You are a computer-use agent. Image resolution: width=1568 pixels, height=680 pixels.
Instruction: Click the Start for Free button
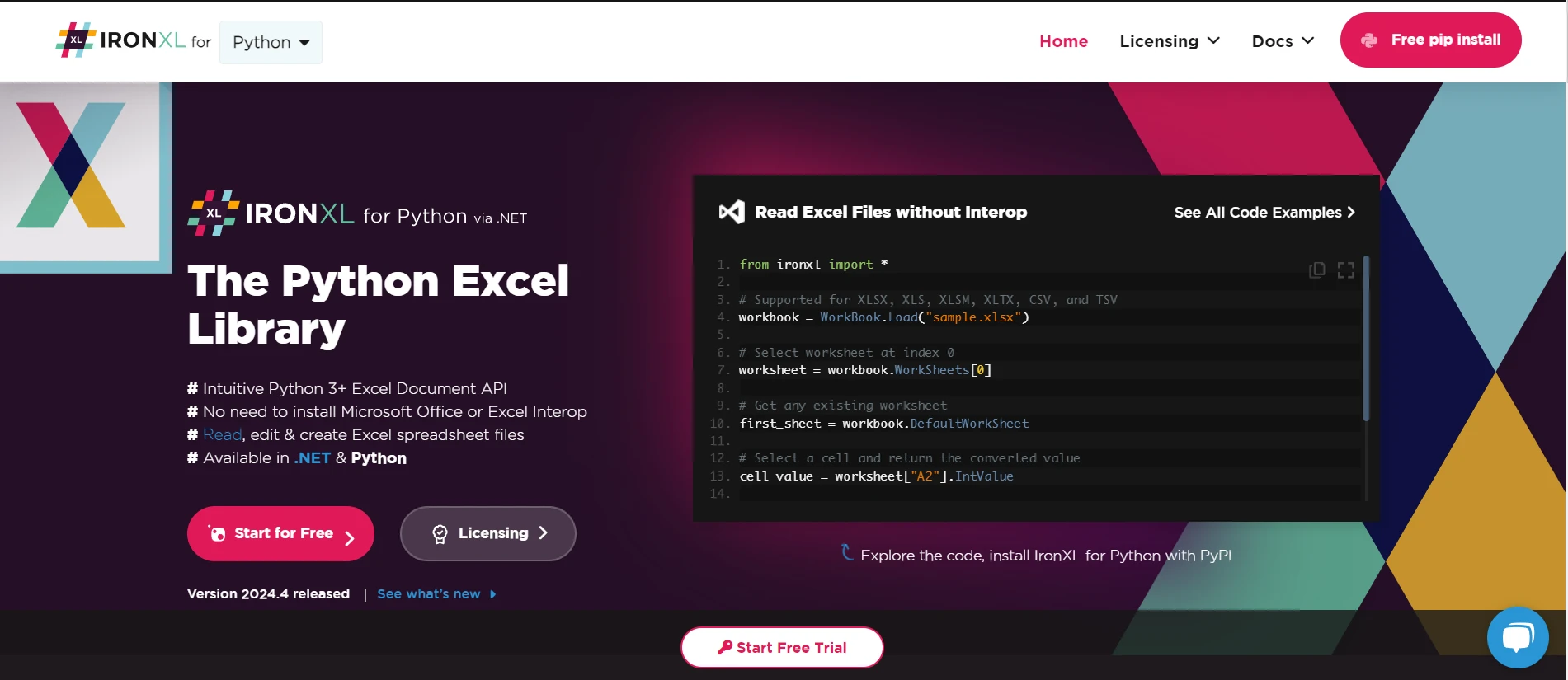pos(280,533)
